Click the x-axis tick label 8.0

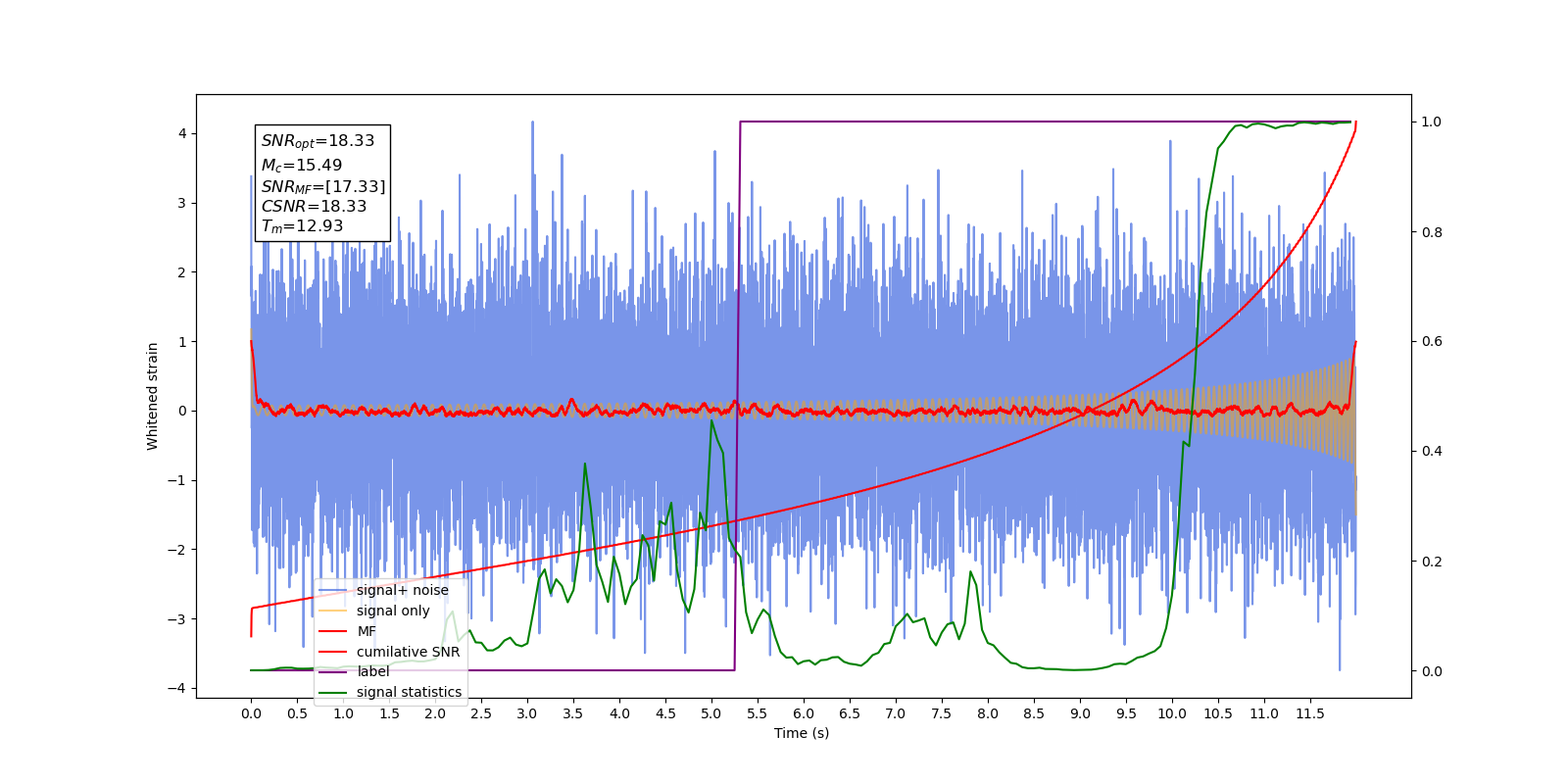[x=988, y=713]
